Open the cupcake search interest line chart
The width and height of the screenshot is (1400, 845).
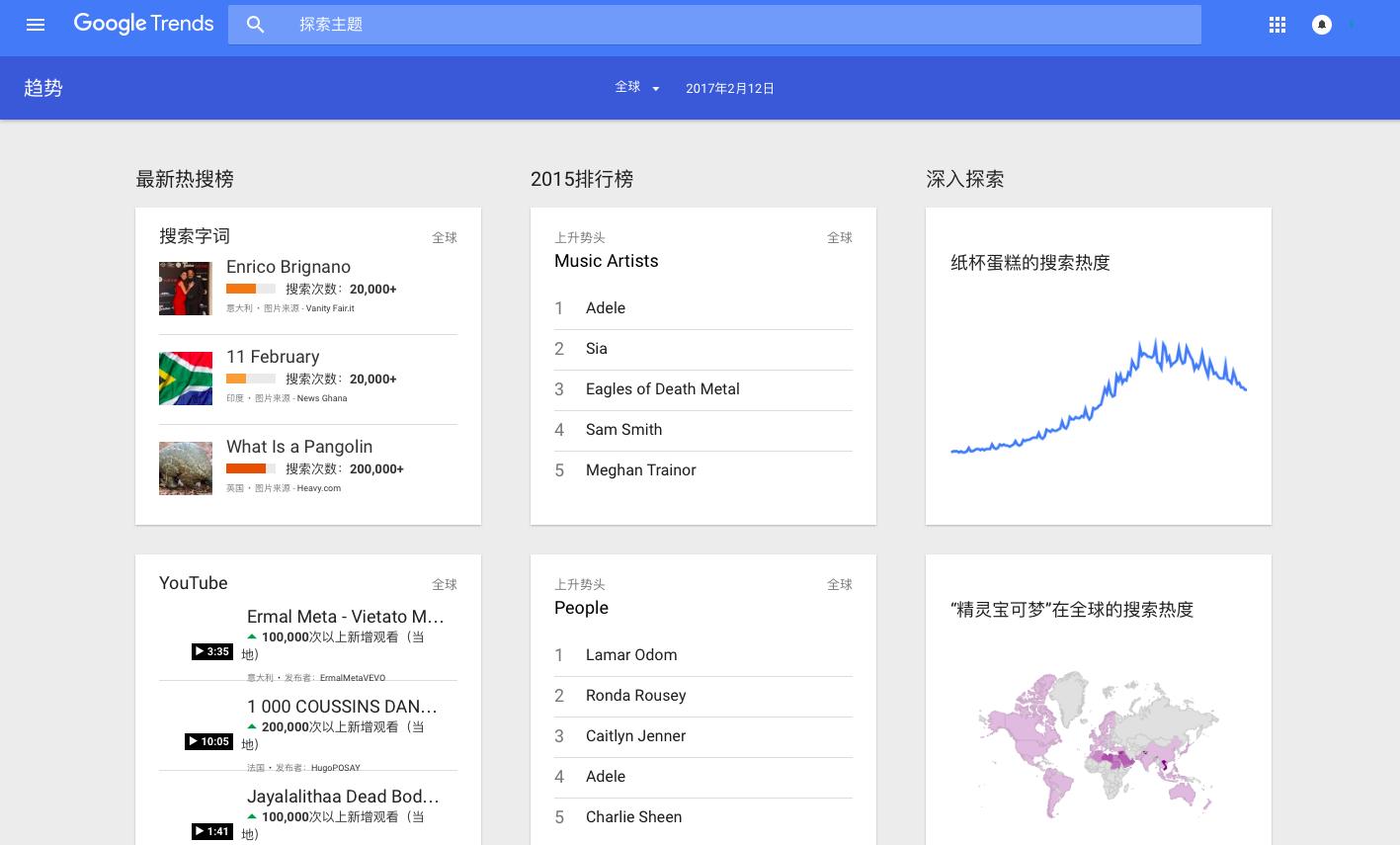pyautogui.click(x=1098, y=395)
